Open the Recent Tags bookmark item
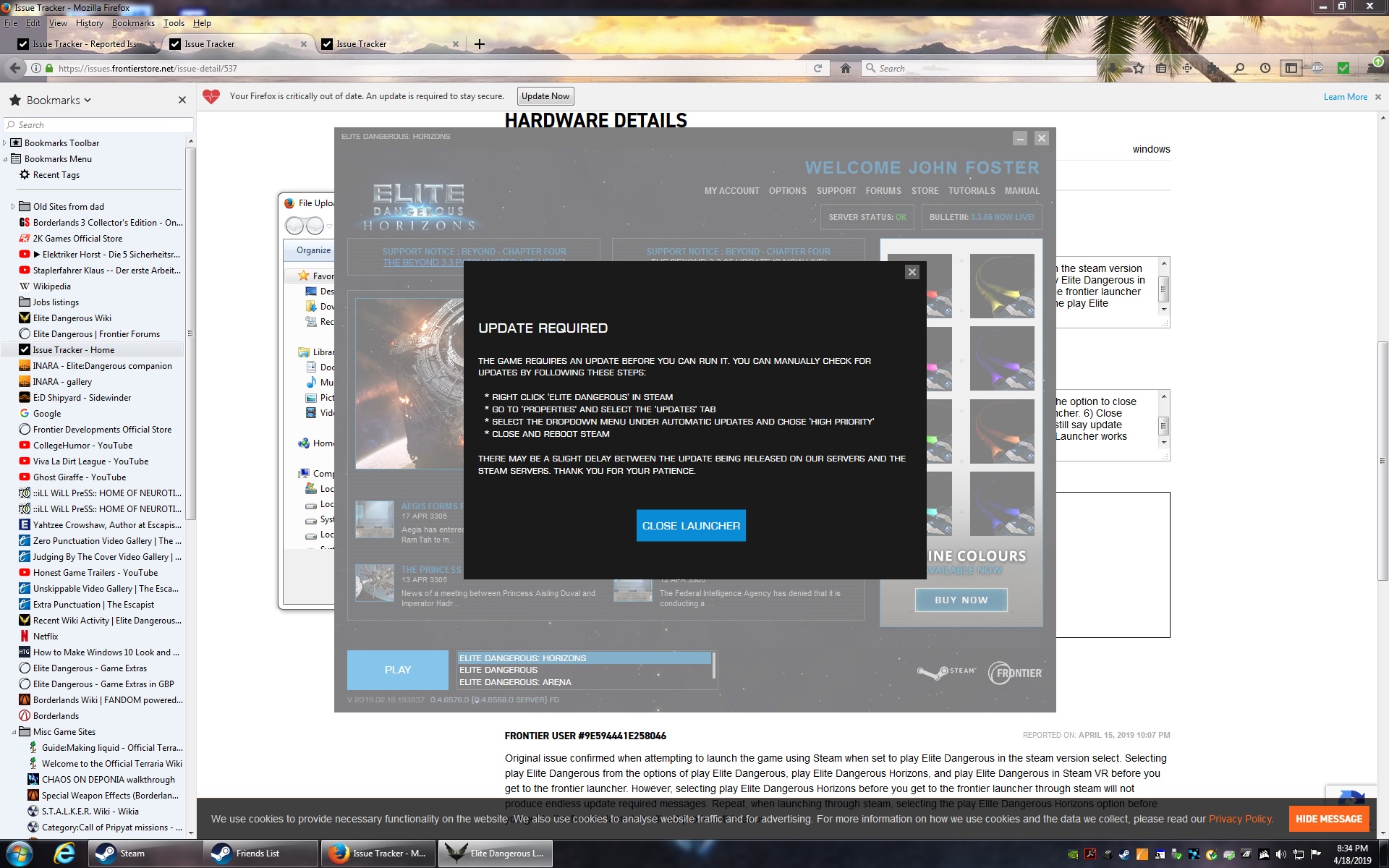 [49, 175]
